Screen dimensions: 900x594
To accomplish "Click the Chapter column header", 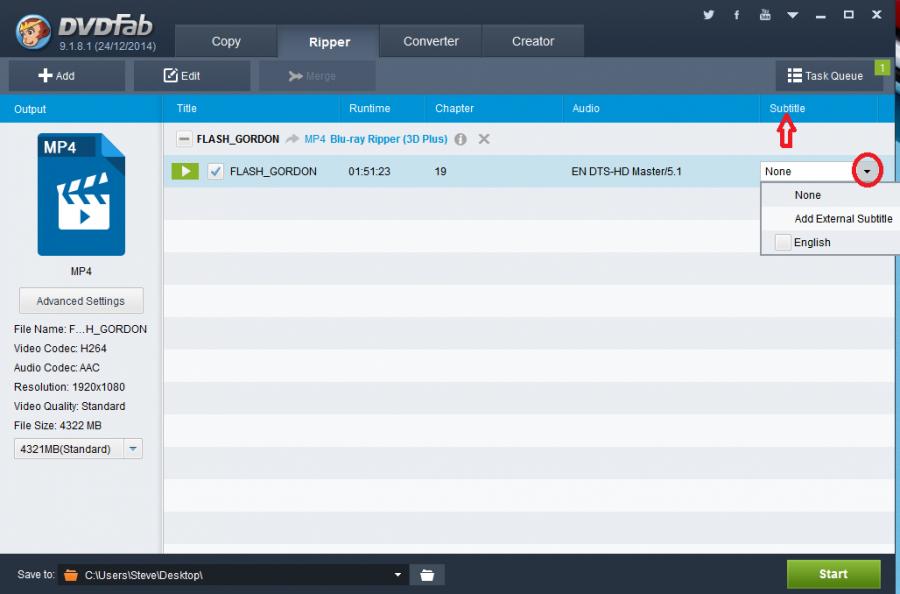I will click(454, 108).
